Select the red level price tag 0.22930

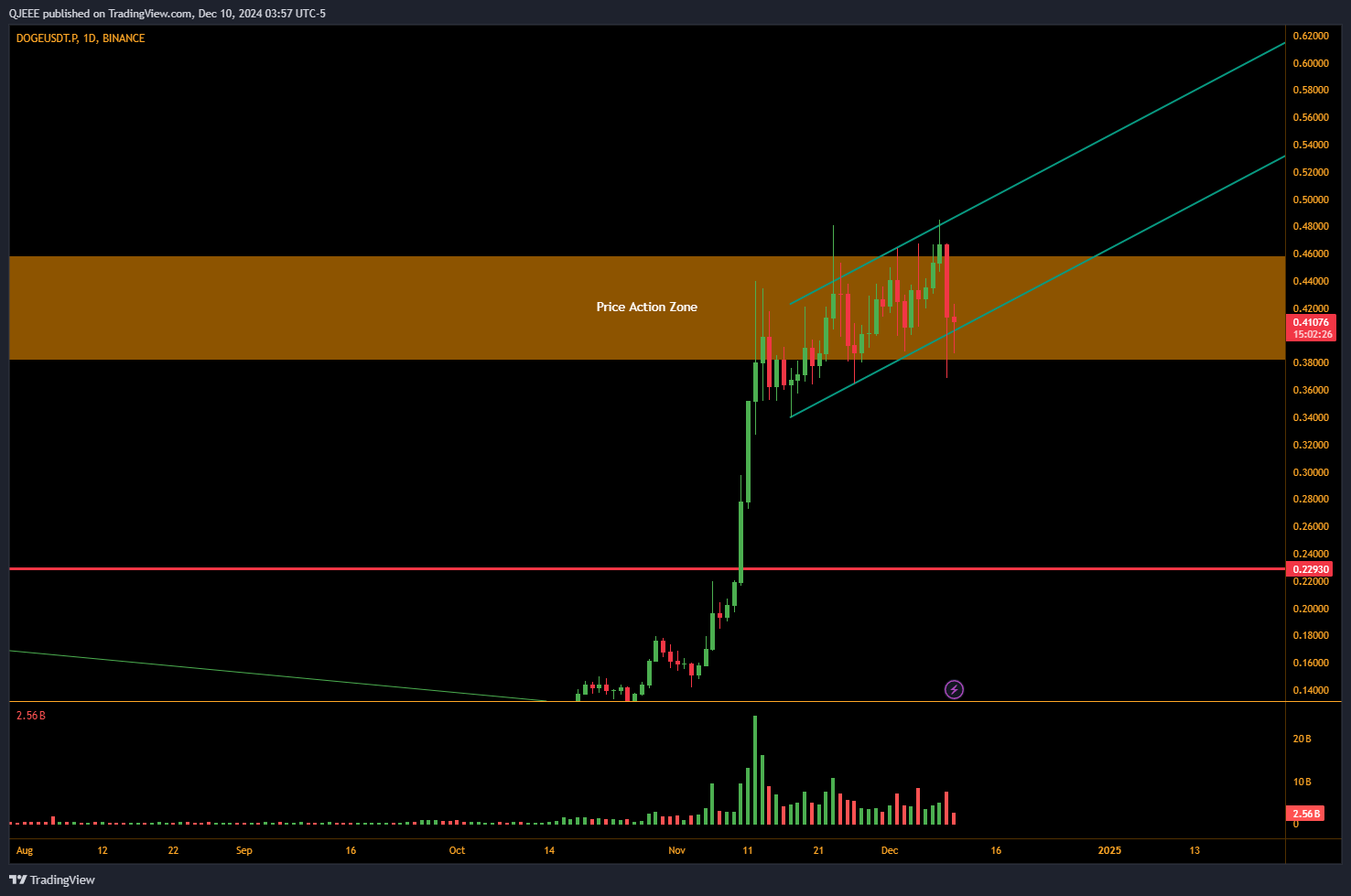tap(1311, 569)
